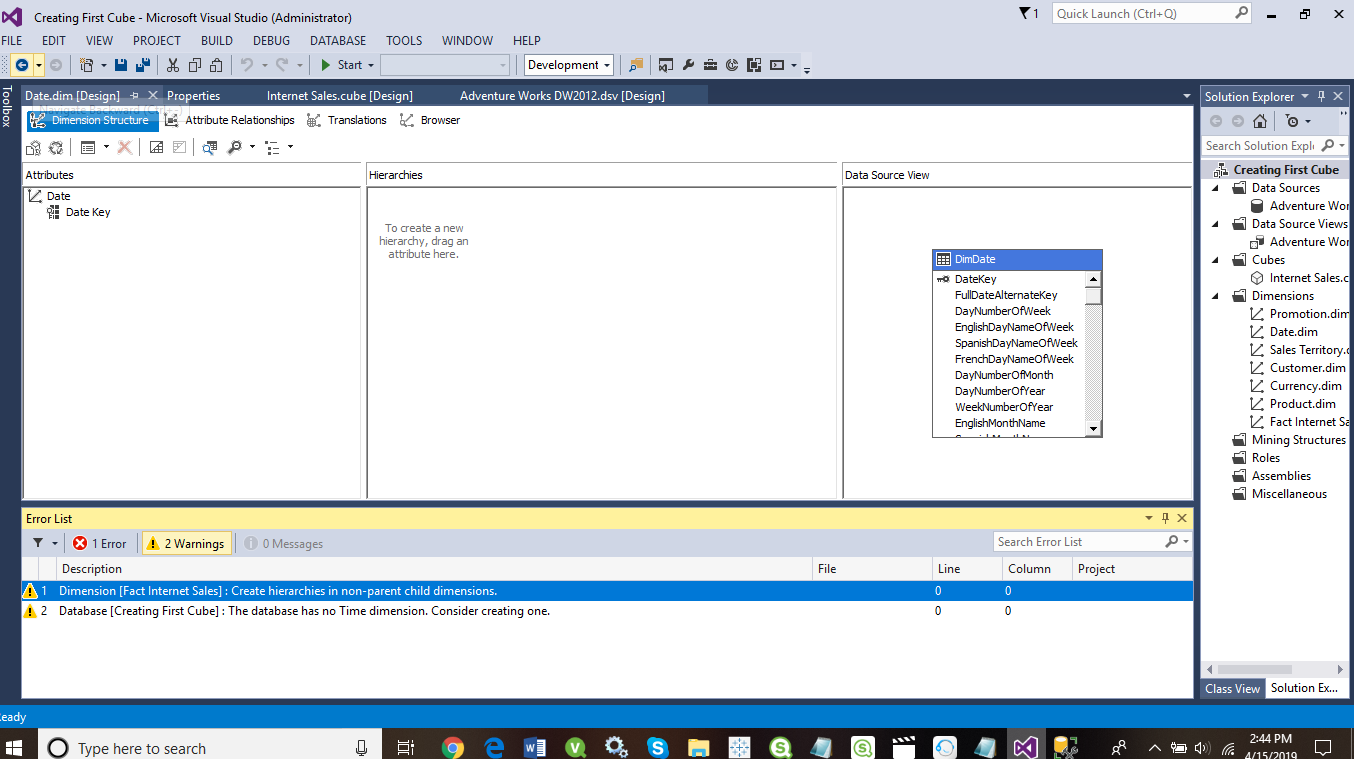Click the Zoom magnifier icon in designer toolbar
The height and width of the screenshot is (759, 1354).
(x=234, y=147)
